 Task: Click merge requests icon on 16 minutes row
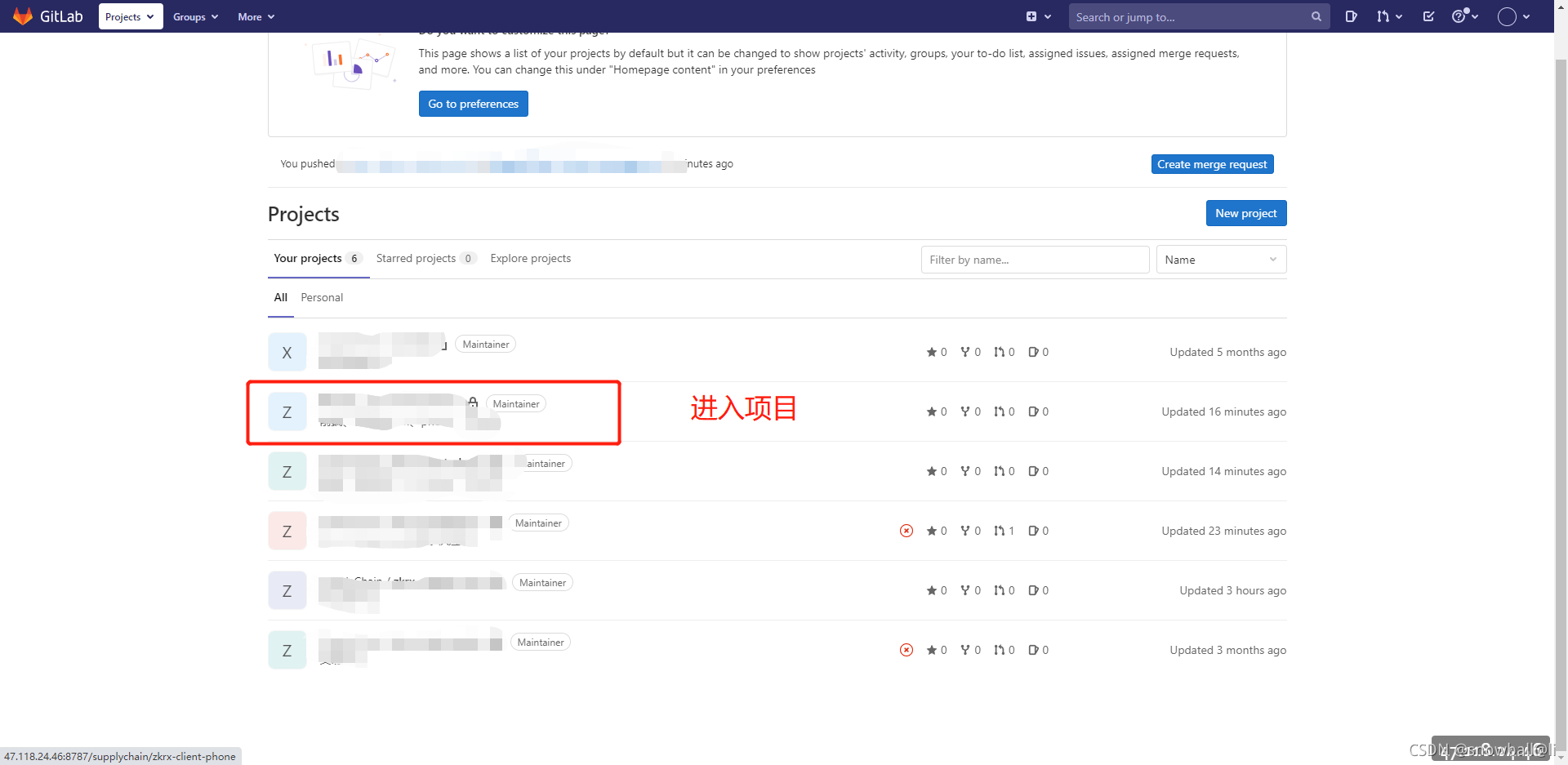[x=999, y=411]
